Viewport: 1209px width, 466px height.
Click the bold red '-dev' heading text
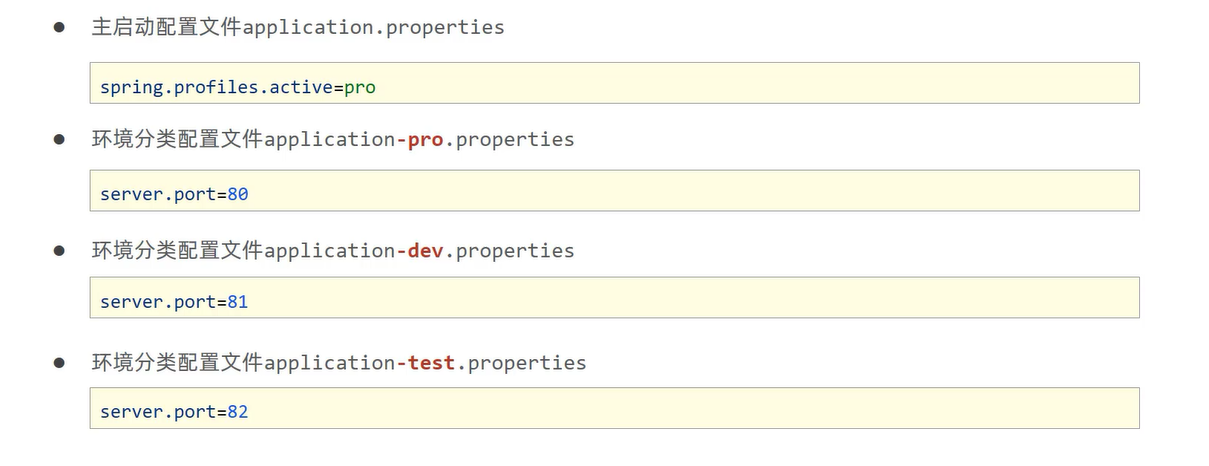[420, 251]
